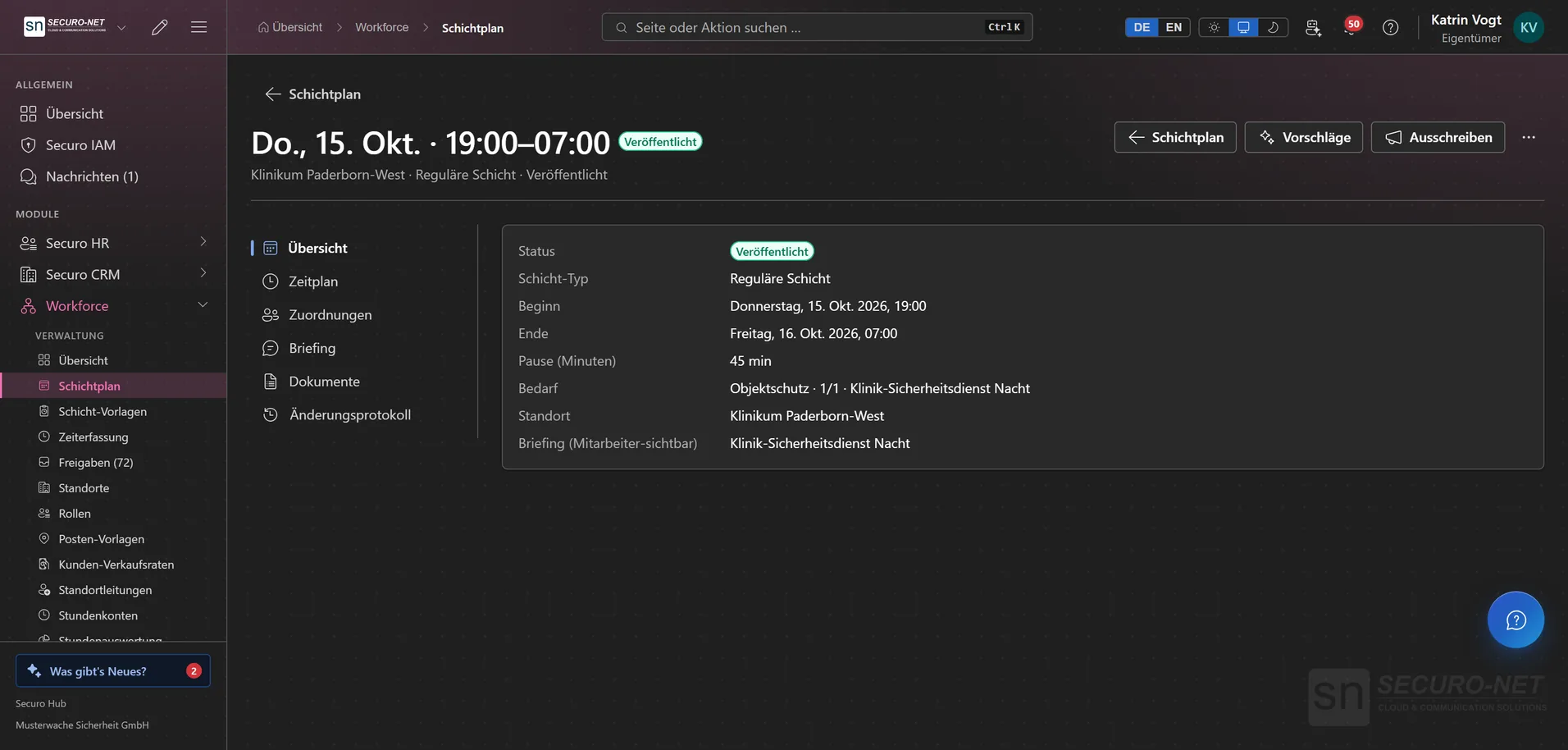Switch to light theme sun icon

(1214, 27)
